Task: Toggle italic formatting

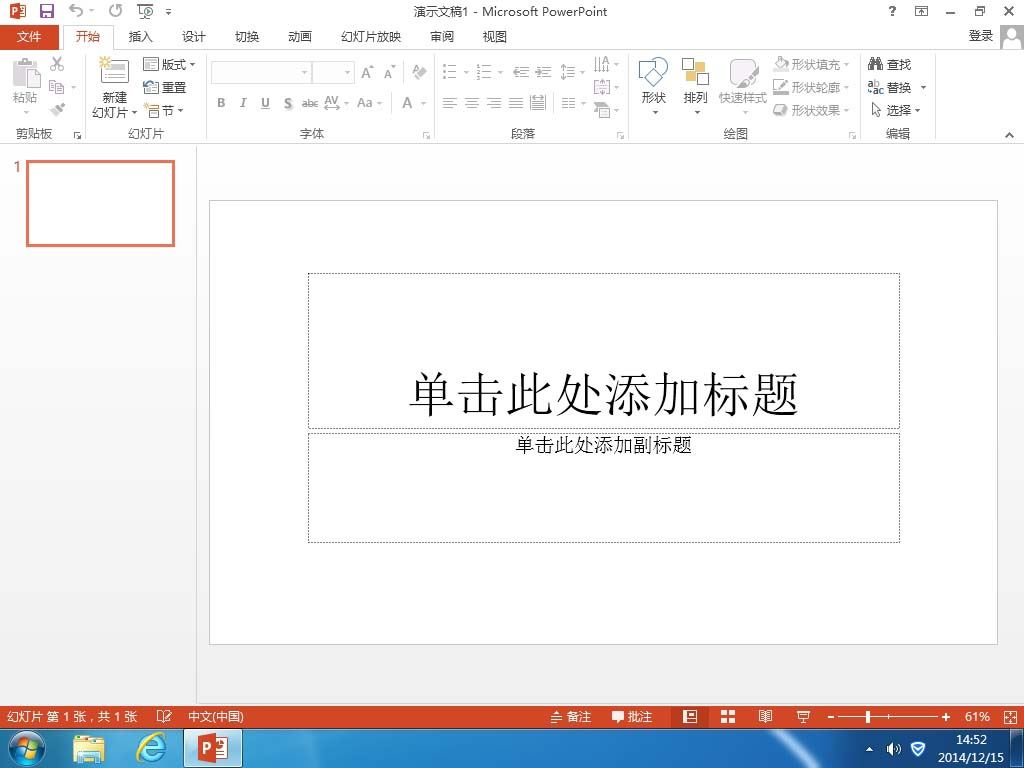Action: tap(243, 103)
